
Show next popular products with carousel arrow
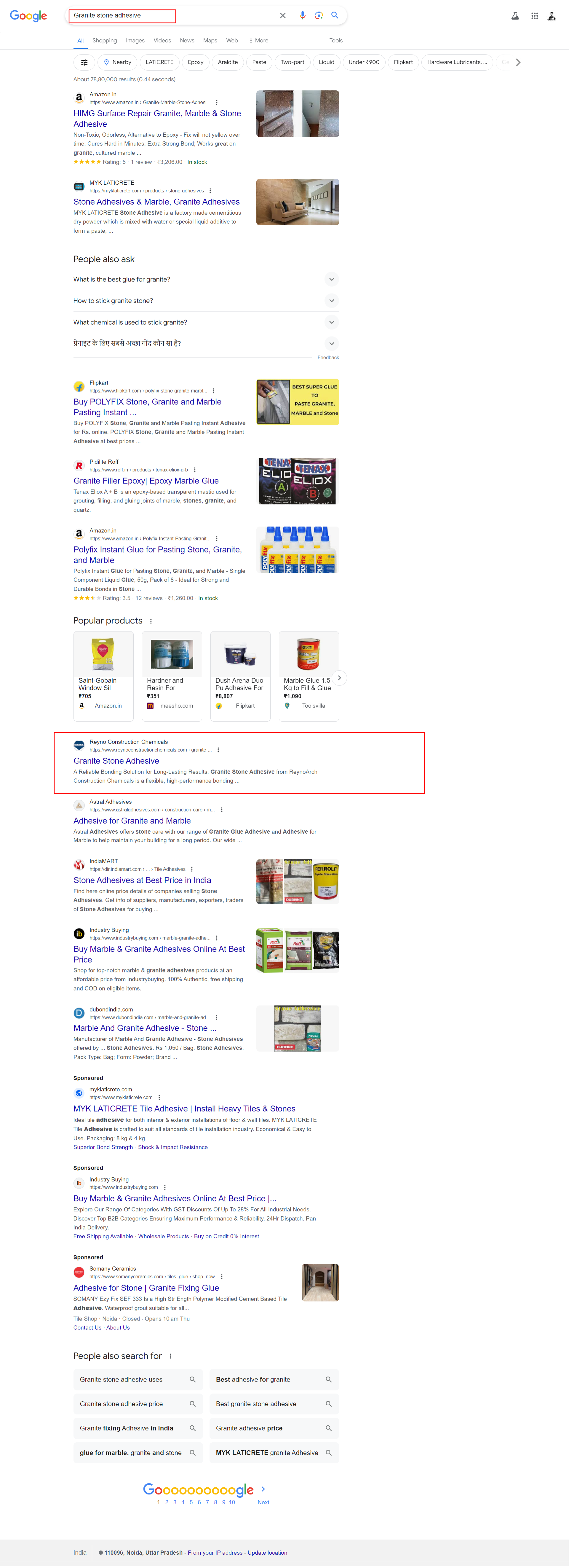(x=339, y=678)
